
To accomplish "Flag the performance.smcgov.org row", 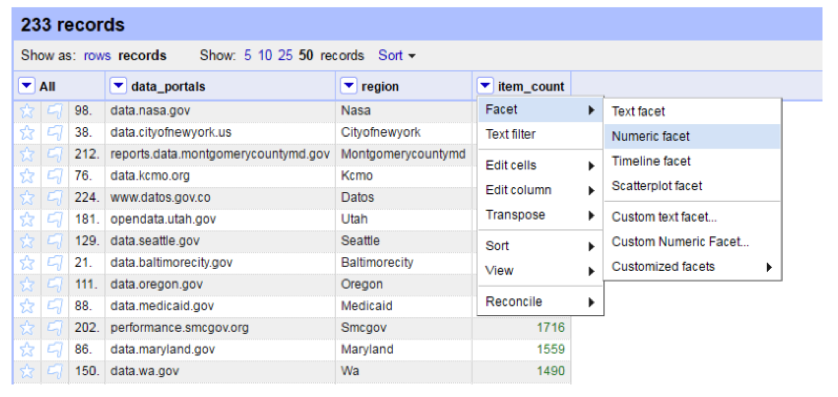I will pos(55,328).
